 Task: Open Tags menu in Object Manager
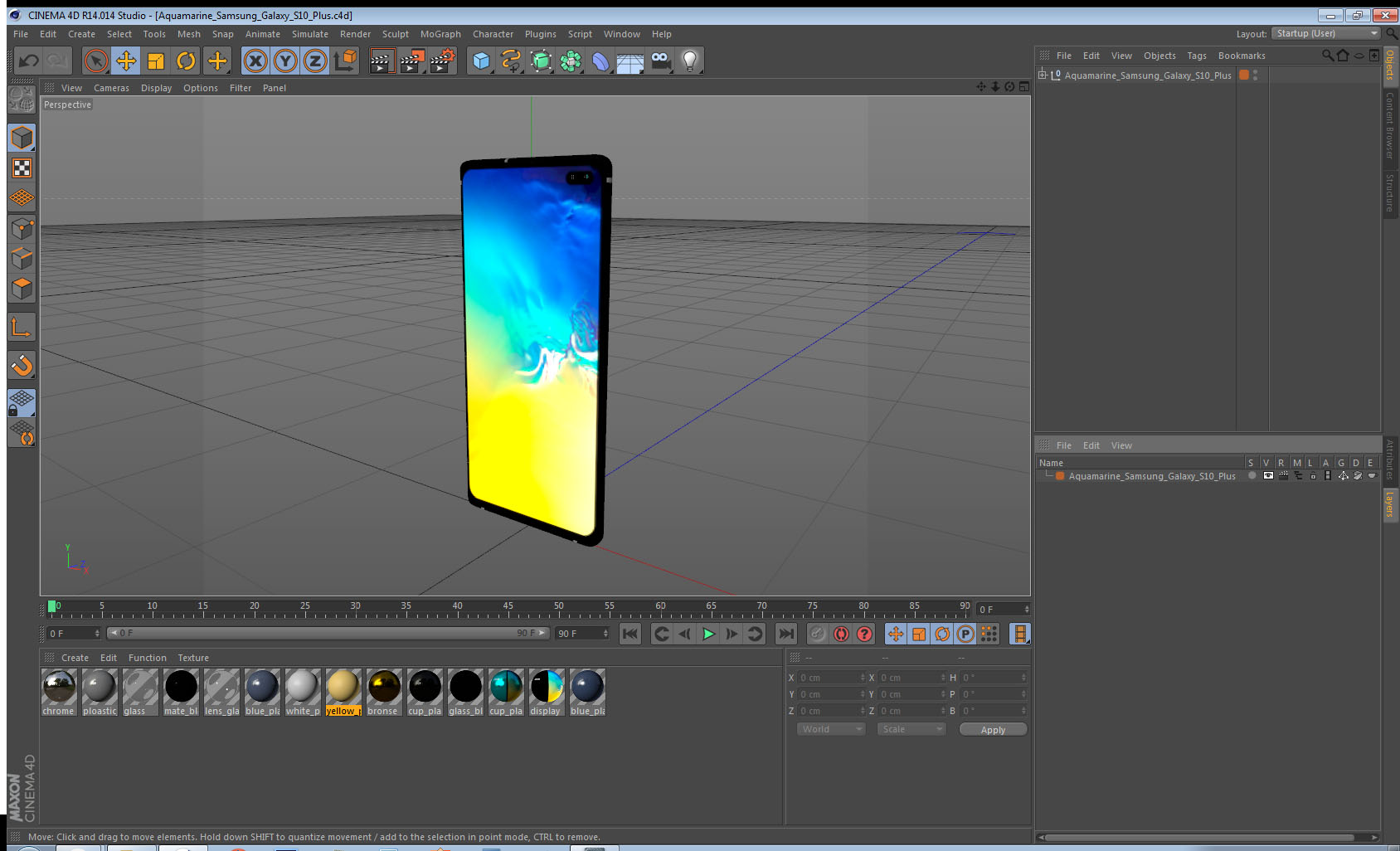tap(1196, 56)
